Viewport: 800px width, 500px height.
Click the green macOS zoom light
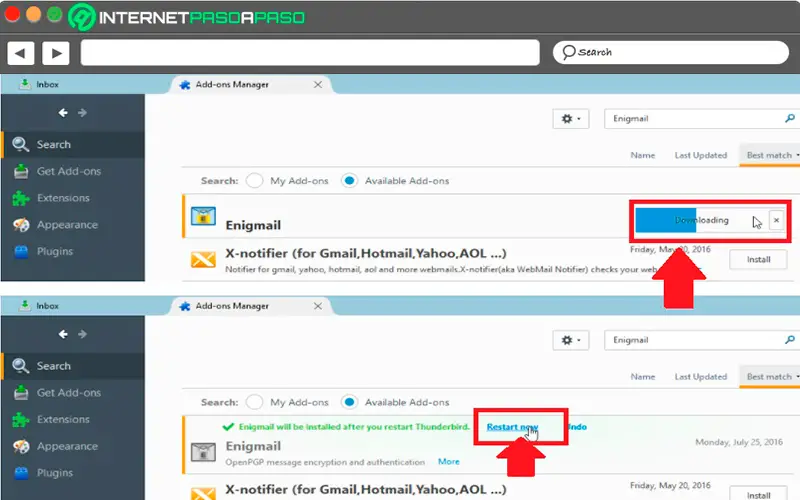tap(55, 14)
